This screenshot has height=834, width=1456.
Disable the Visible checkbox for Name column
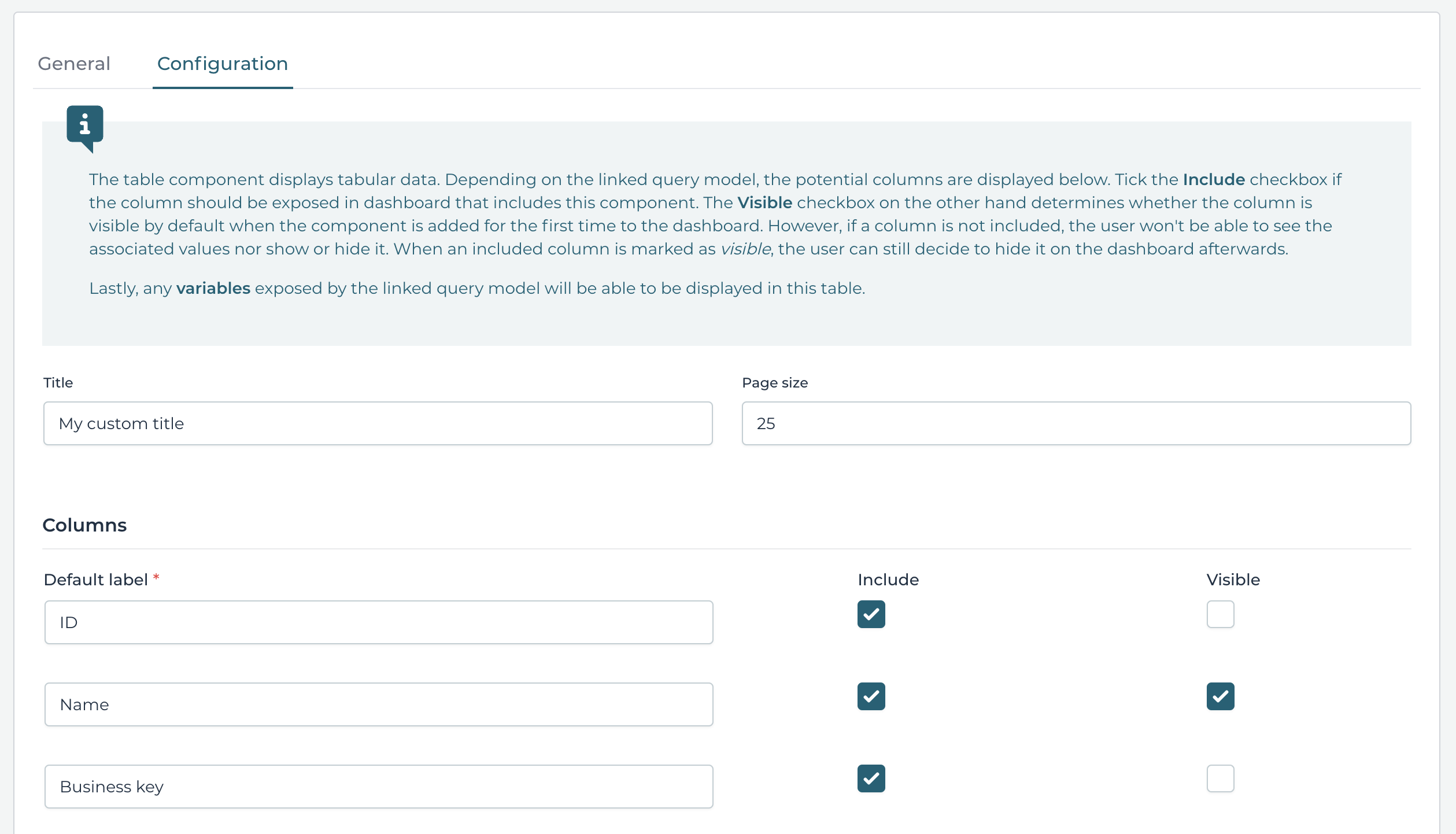1220,697
